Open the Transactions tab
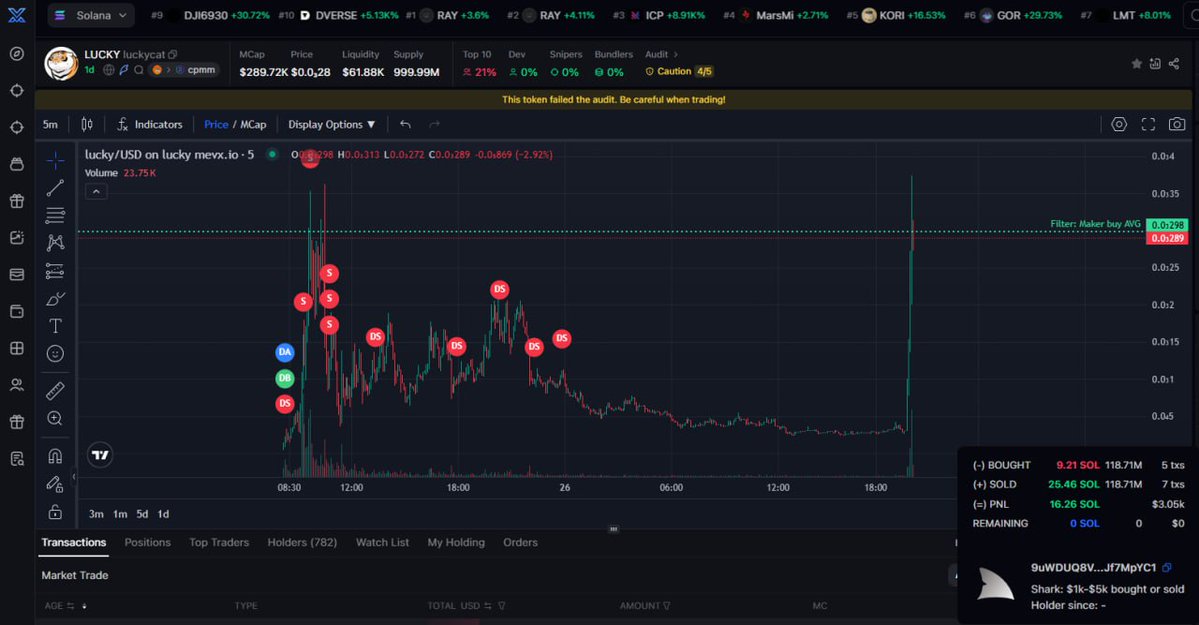 [x=73, y=542]
